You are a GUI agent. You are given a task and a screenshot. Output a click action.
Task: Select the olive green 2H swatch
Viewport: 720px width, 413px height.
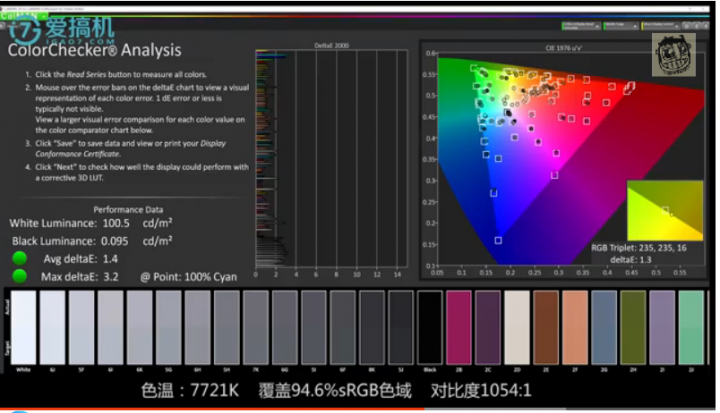tap(633, 327)
